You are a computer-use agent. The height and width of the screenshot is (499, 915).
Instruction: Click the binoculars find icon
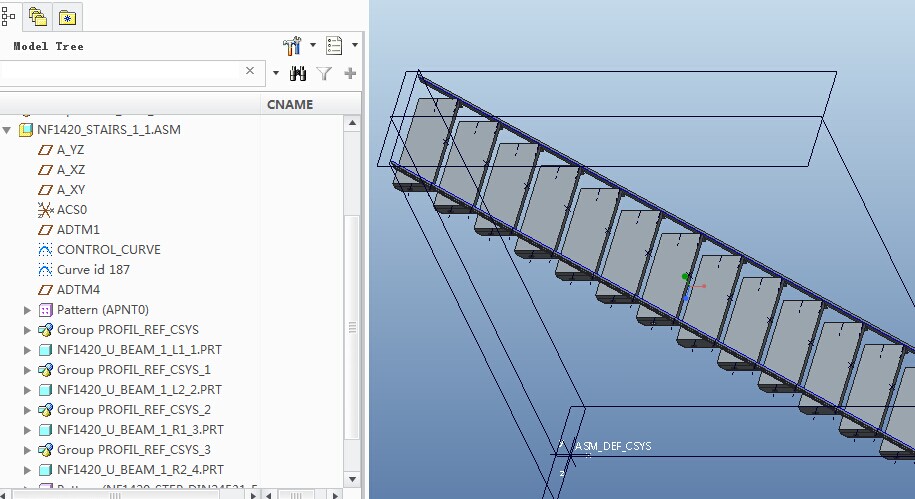click(x=298, y=73)
